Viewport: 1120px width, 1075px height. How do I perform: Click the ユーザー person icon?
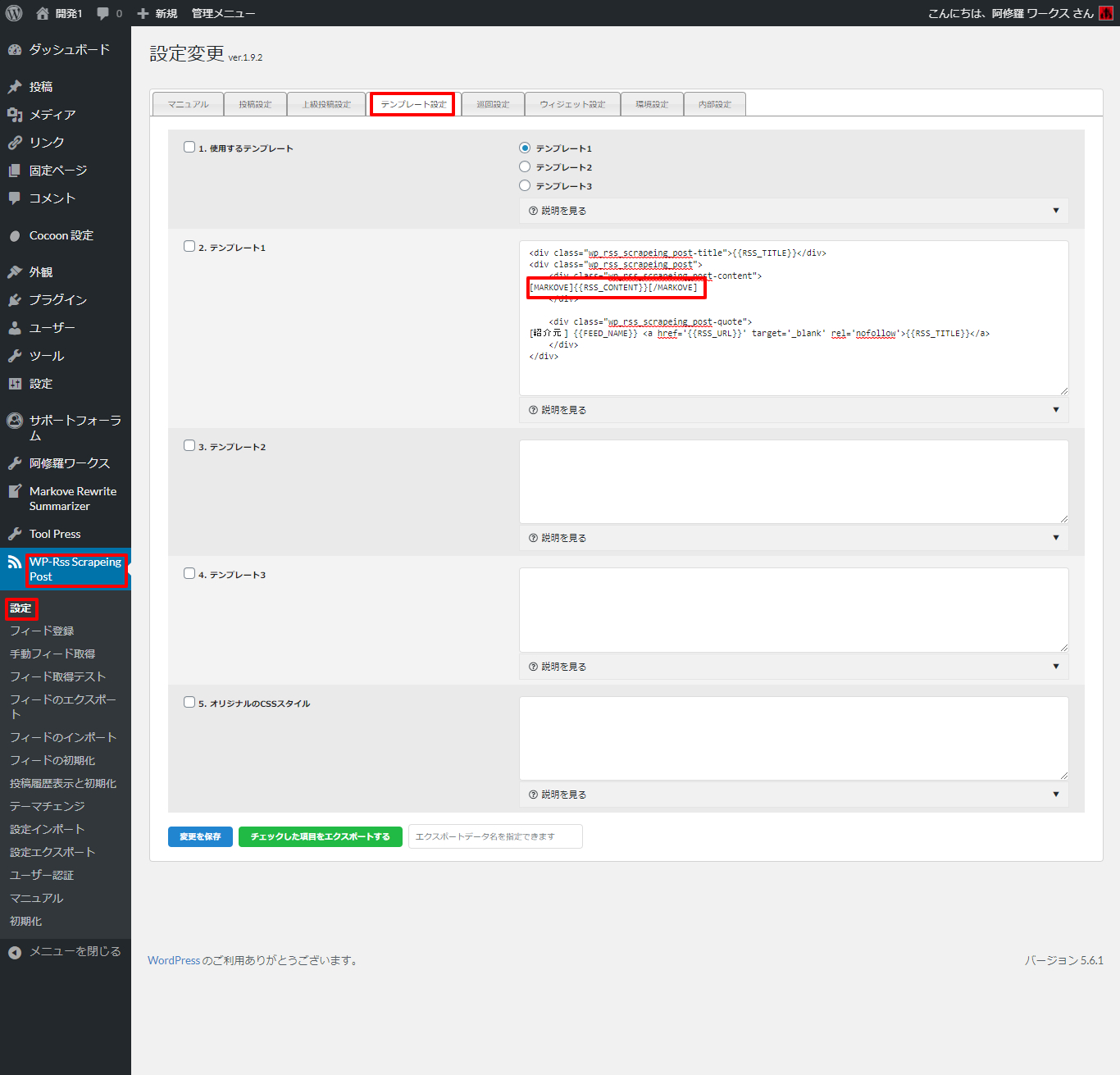tap(15, 328)
